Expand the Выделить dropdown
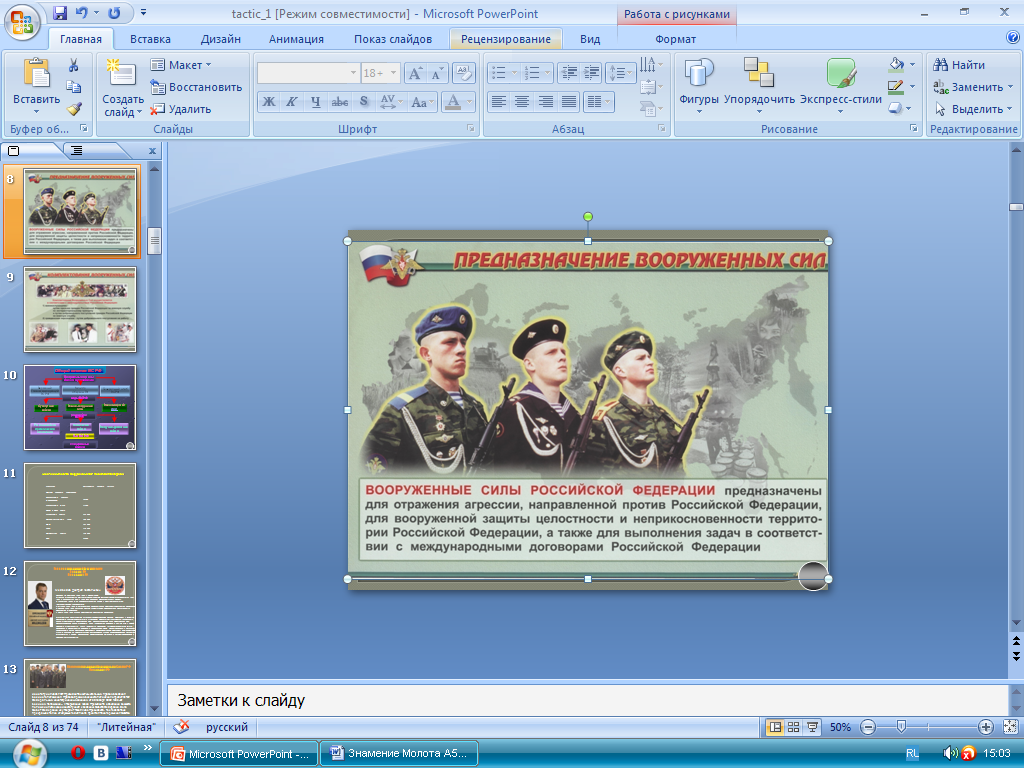 [x=974, y=109]
